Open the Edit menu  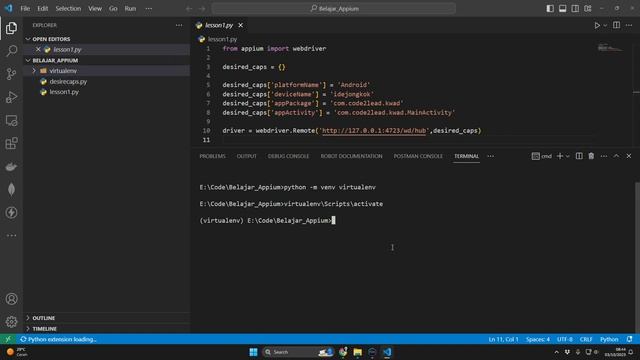(42, 9)
